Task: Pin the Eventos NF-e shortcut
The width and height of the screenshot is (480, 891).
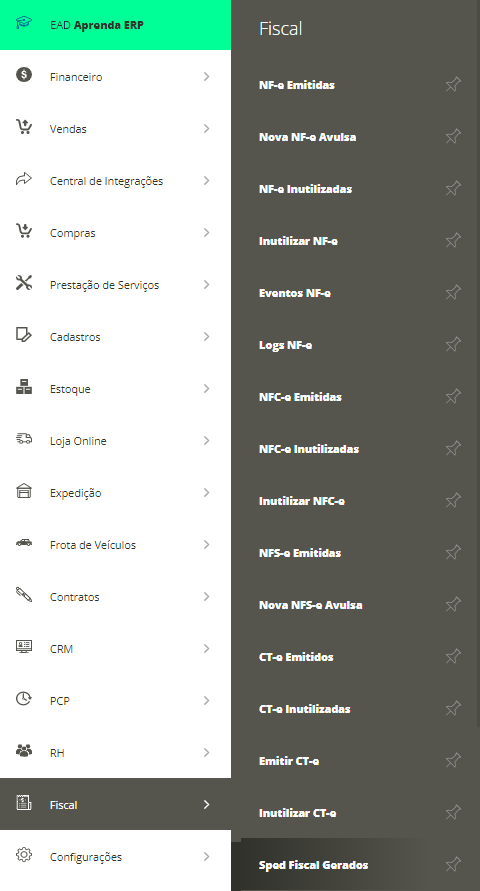Action: [x=453, y=293]
